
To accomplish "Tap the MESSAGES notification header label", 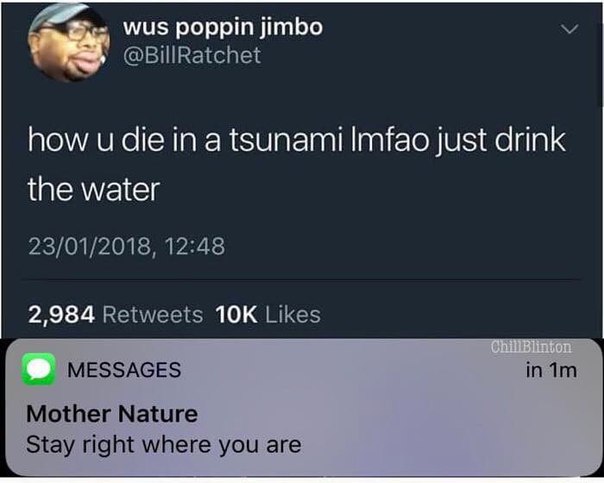I will (124, 370).
